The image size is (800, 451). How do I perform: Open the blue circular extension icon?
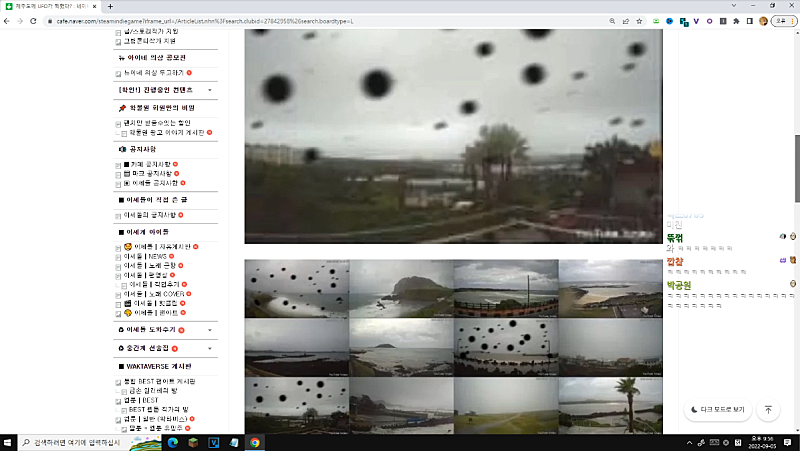669,21
